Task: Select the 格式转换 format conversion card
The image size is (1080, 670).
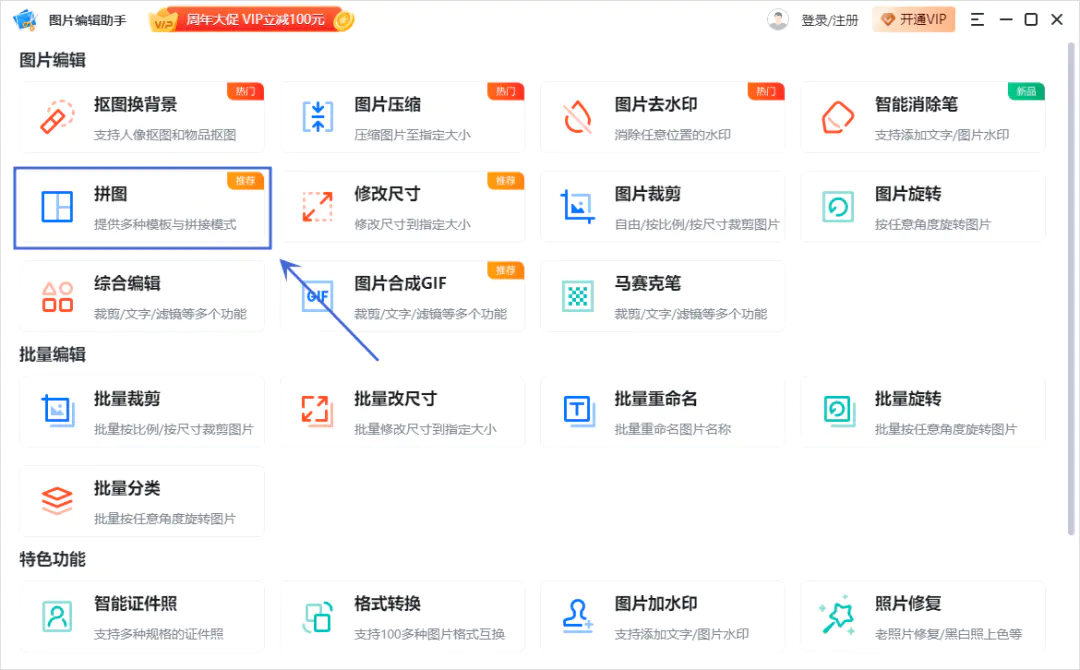Action: coord(402,615)
